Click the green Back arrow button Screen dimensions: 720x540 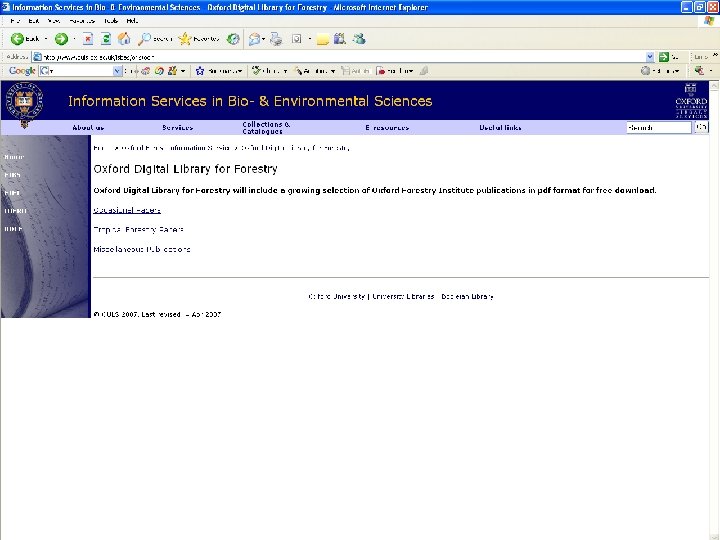tap(17, 39)
